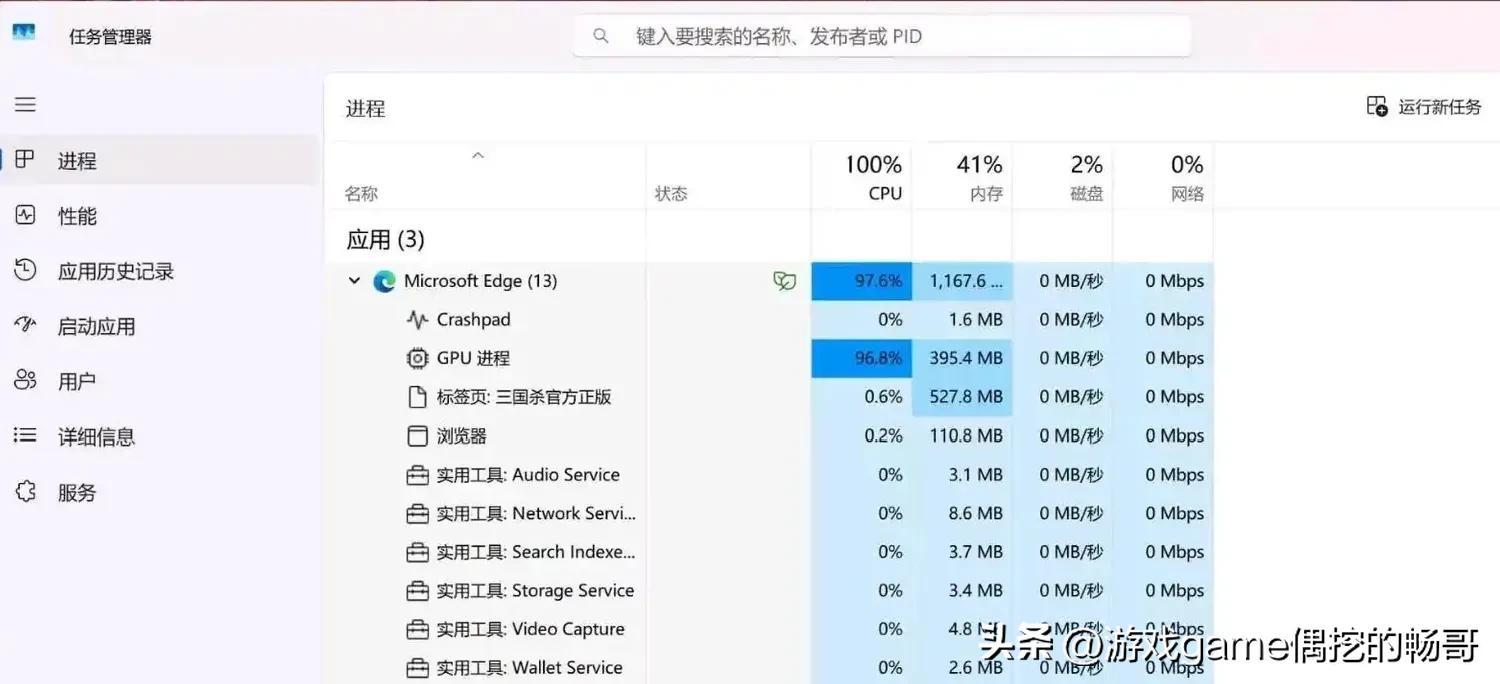Select the 浏览器 process row
The height and width of the screenshot is (684, 1500).
click(x=769, y=436)
